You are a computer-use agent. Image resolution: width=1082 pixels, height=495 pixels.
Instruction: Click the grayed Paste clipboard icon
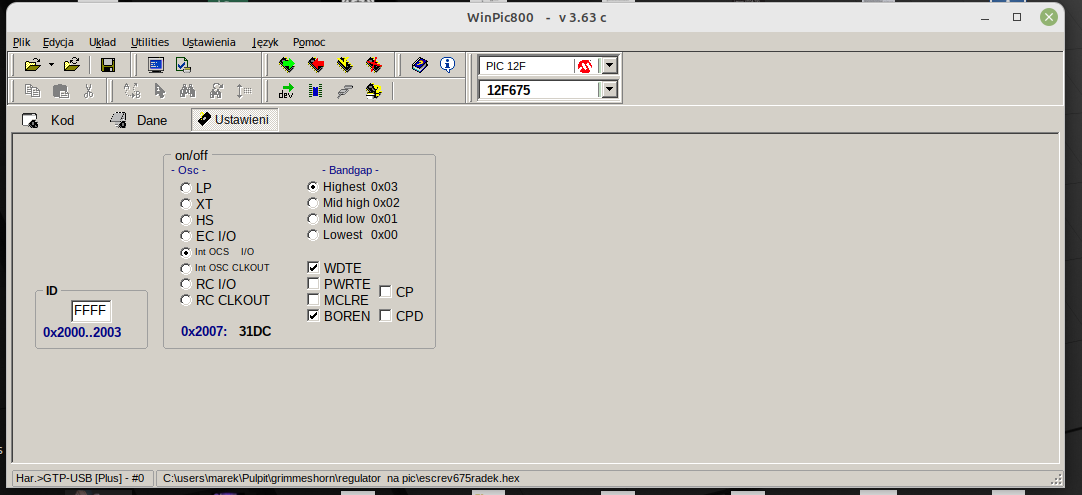pos(61,90)
